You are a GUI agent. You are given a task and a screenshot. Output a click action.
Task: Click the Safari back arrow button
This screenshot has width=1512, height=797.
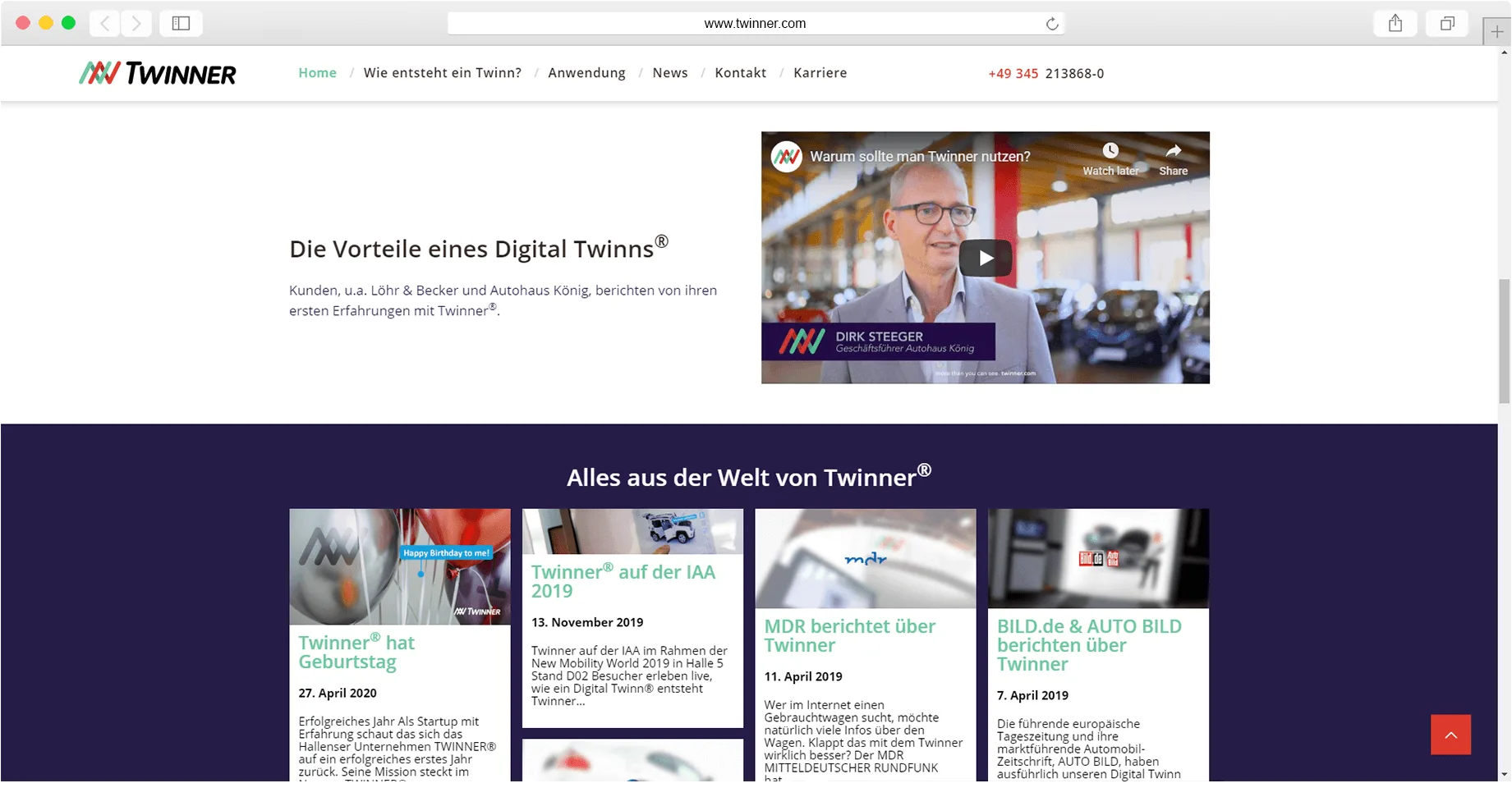pyautogui.click(x=105, y=23)
